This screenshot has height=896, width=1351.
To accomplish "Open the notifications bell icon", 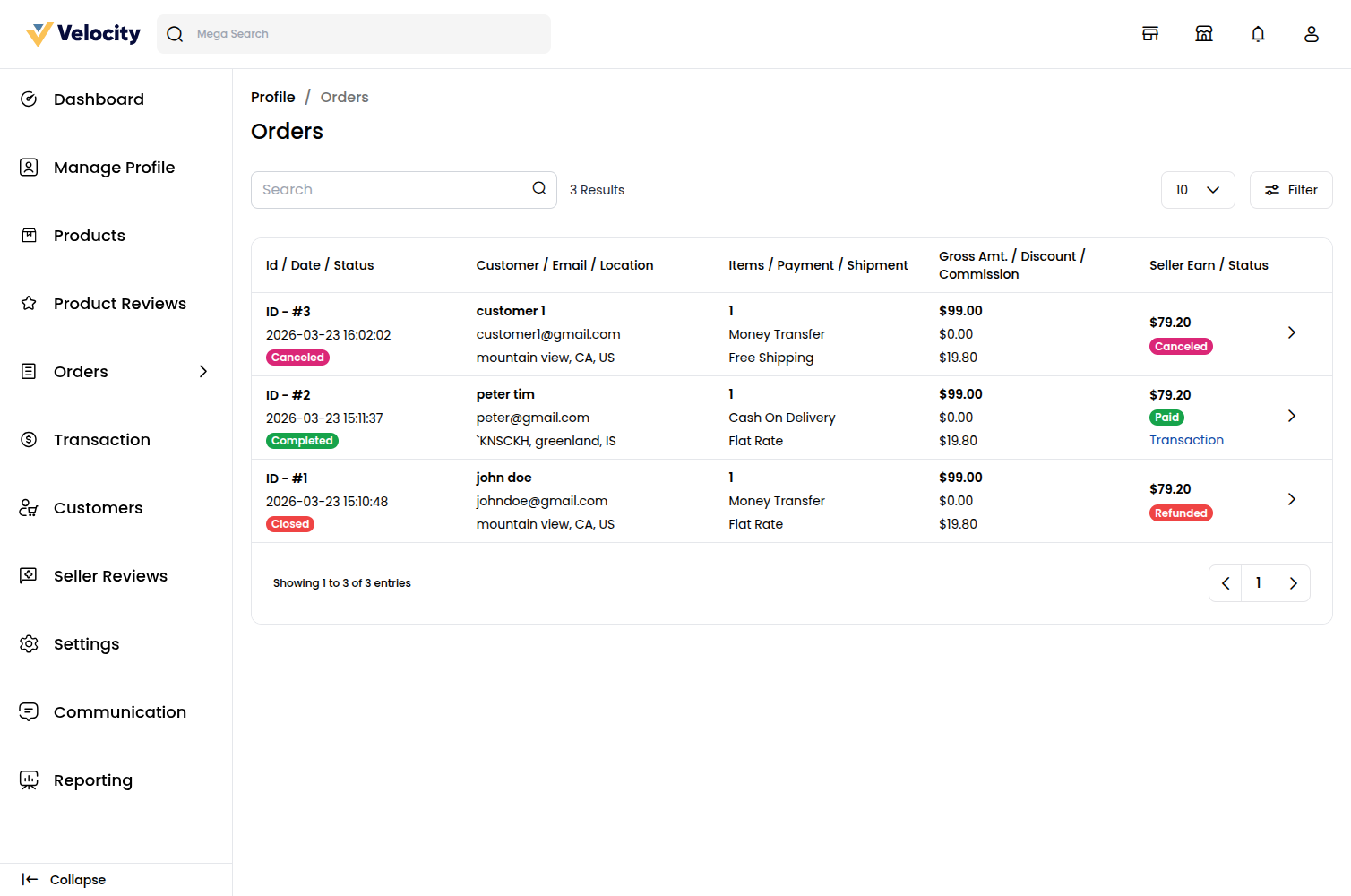I will 1258,33.
